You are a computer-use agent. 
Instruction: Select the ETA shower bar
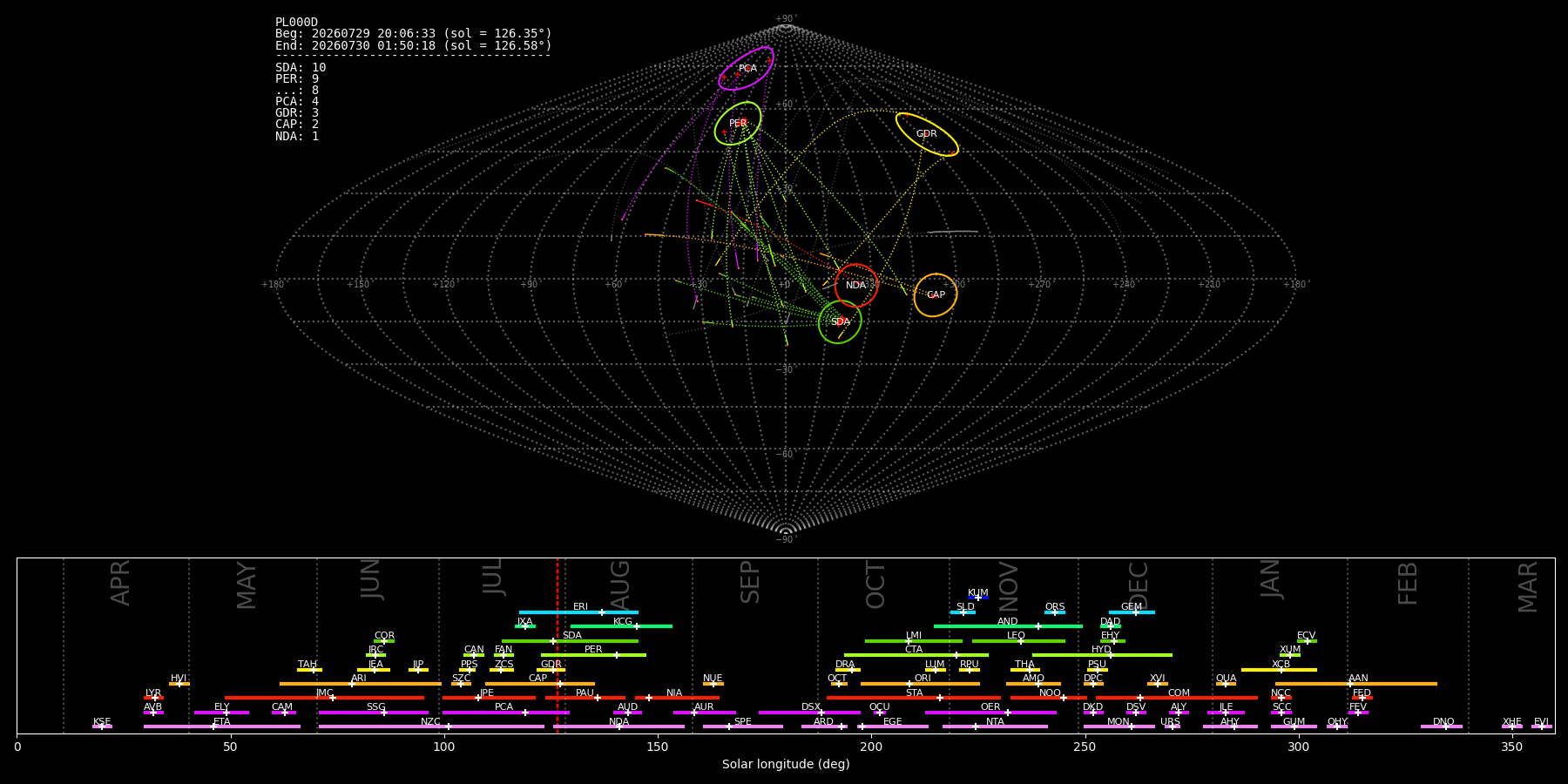tap(222, 727)
